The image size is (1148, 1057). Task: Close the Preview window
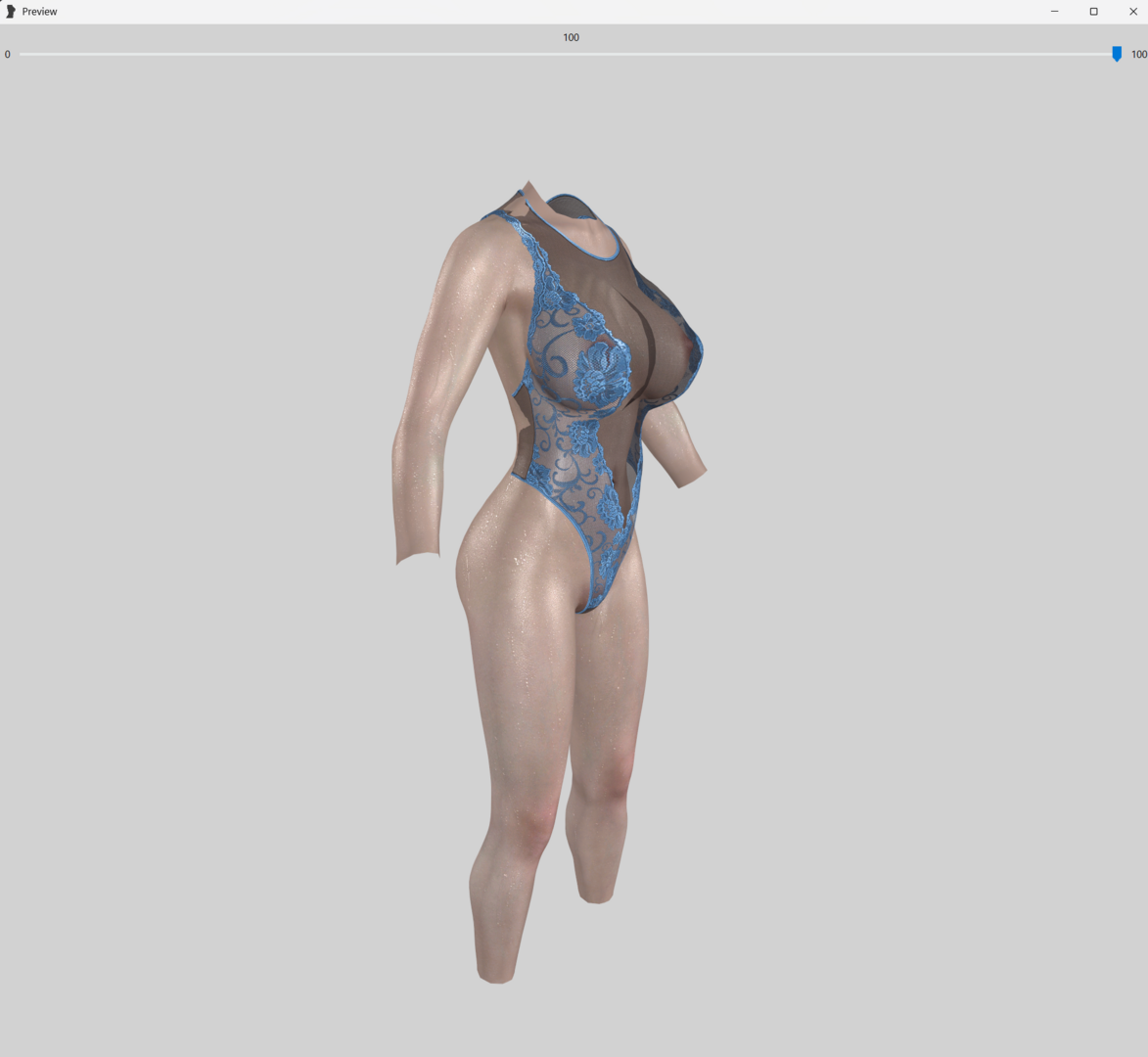[1132, 11]
